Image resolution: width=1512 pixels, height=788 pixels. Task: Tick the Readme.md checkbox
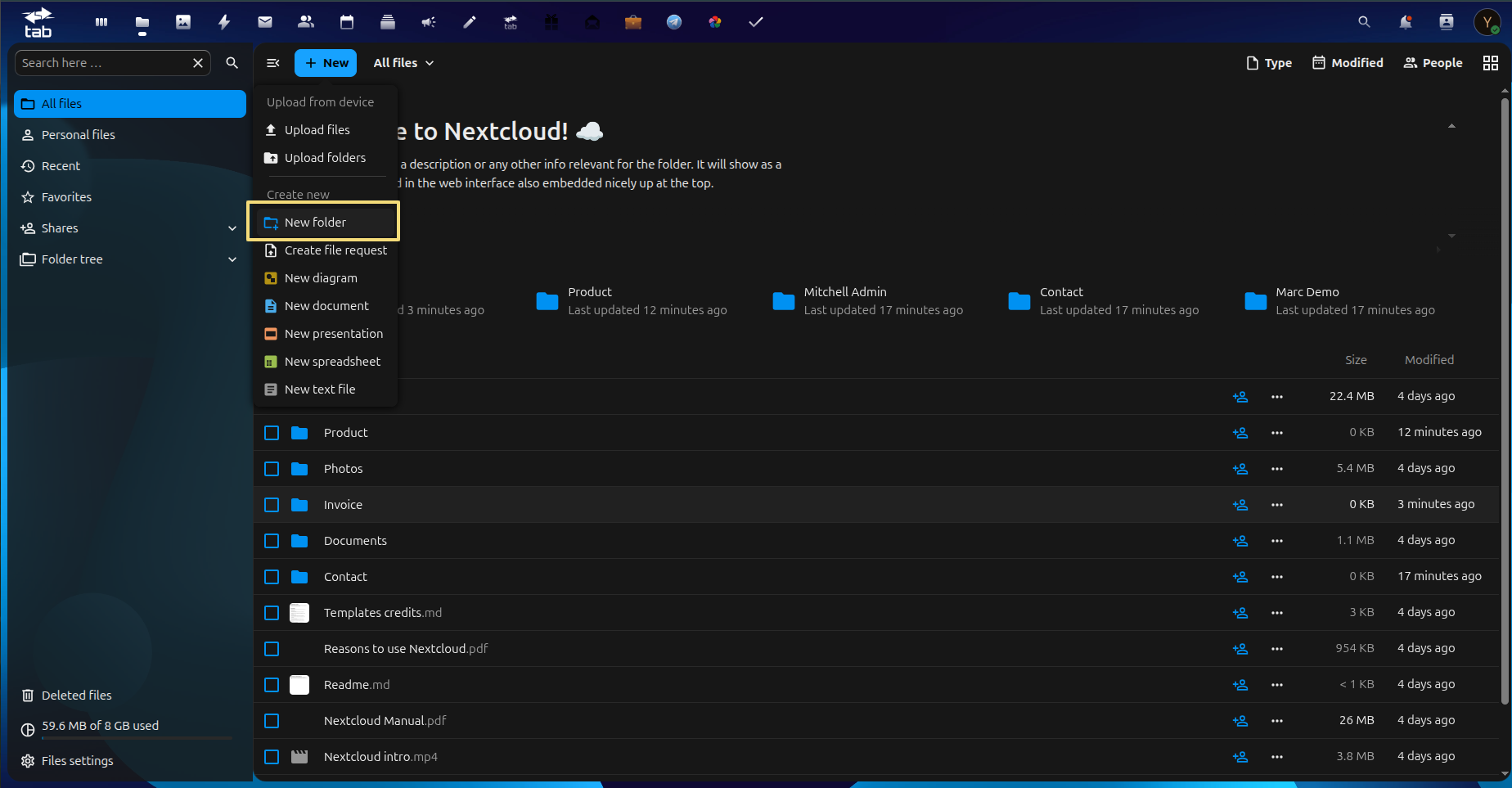pos(272,685)
